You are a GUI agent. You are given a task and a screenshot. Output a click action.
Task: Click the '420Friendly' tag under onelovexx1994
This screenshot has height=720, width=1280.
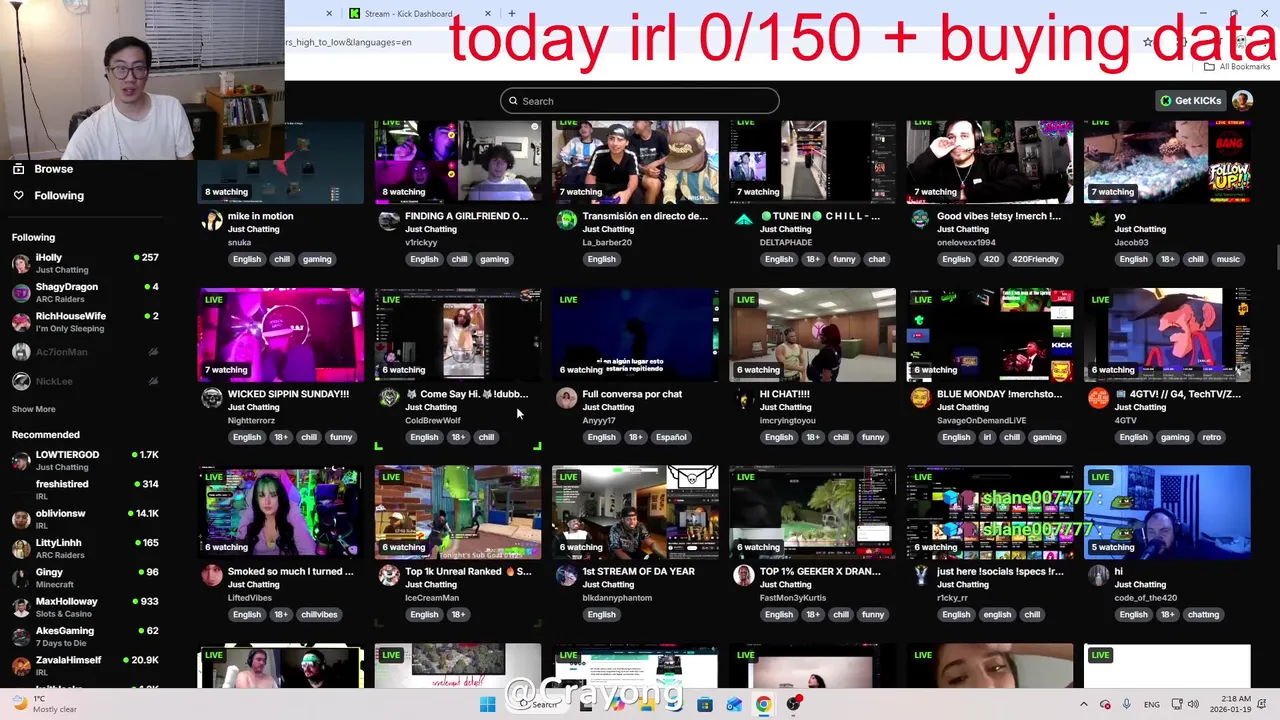[1035, 259]
